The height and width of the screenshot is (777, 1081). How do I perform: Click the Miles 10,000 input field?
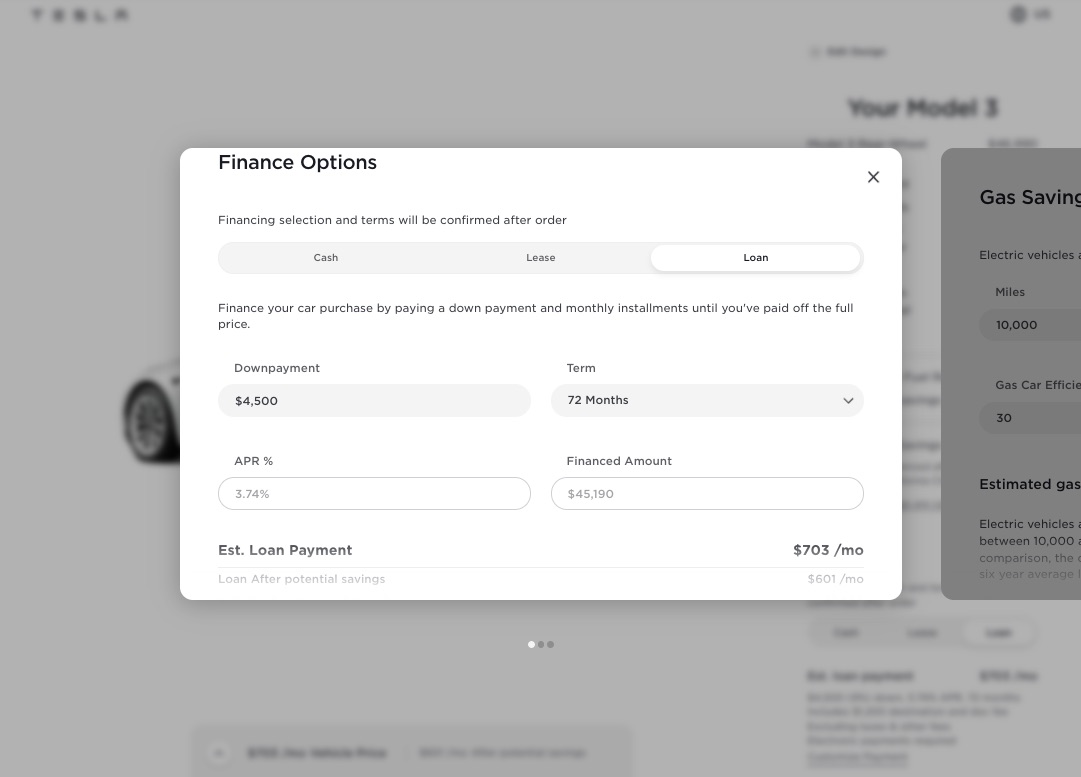pos(1030,325)
